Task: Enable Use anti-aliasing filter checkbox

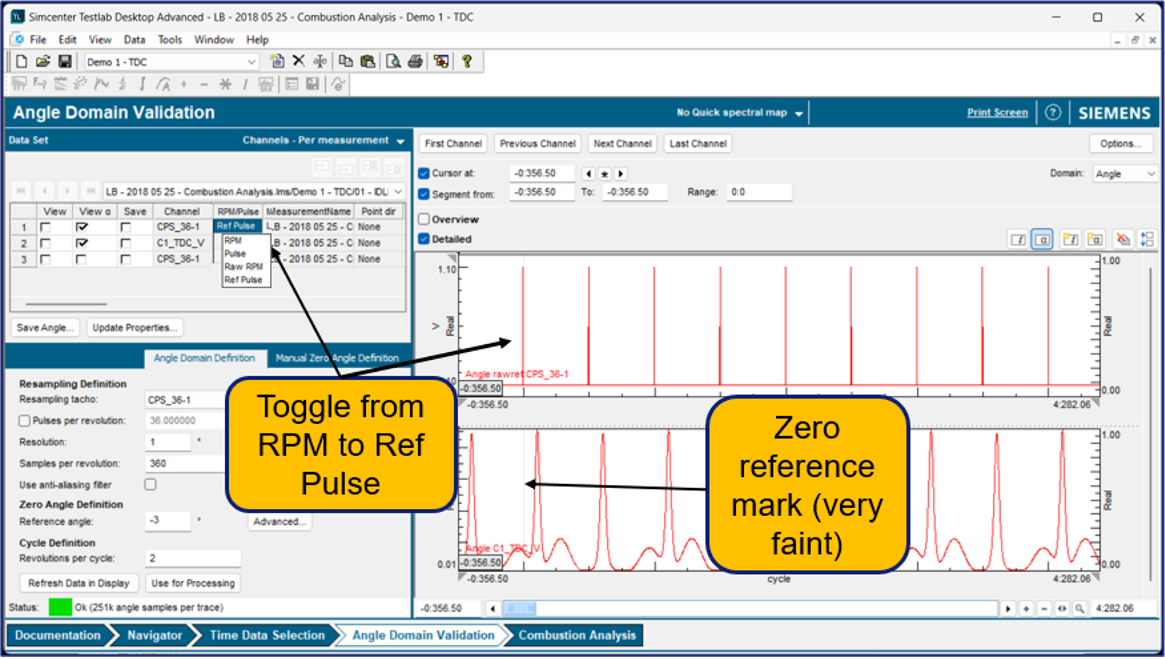Action: coord(151,484)
